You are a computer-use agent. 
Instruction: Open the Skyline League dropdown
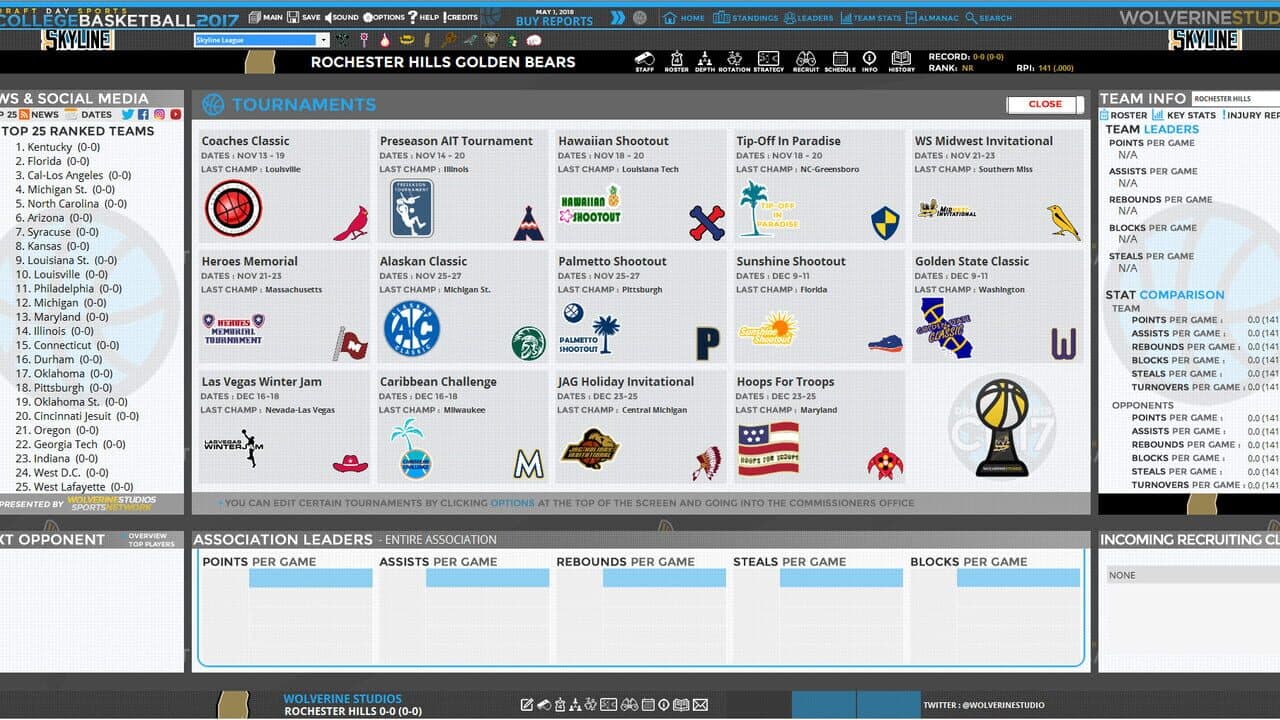(261, 40)
